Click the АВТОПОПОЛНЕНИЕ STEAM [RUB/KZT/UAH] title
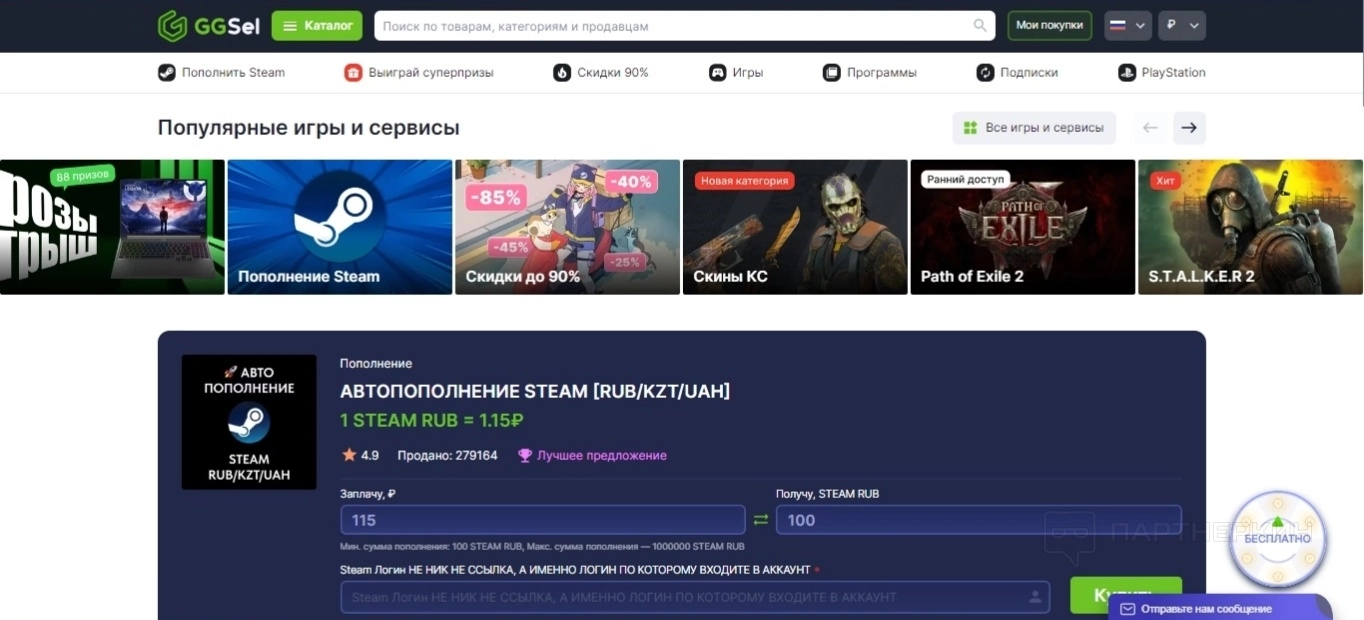This screenshot has width=1364, height=620. [535, 391]
